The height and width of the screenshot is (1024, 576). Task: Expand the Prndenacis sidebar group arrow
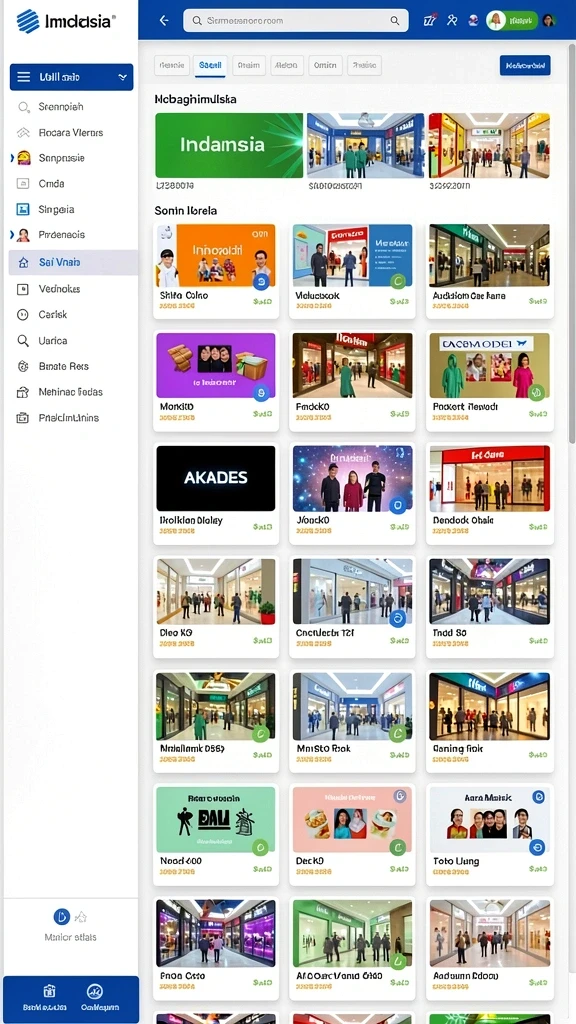12,234
